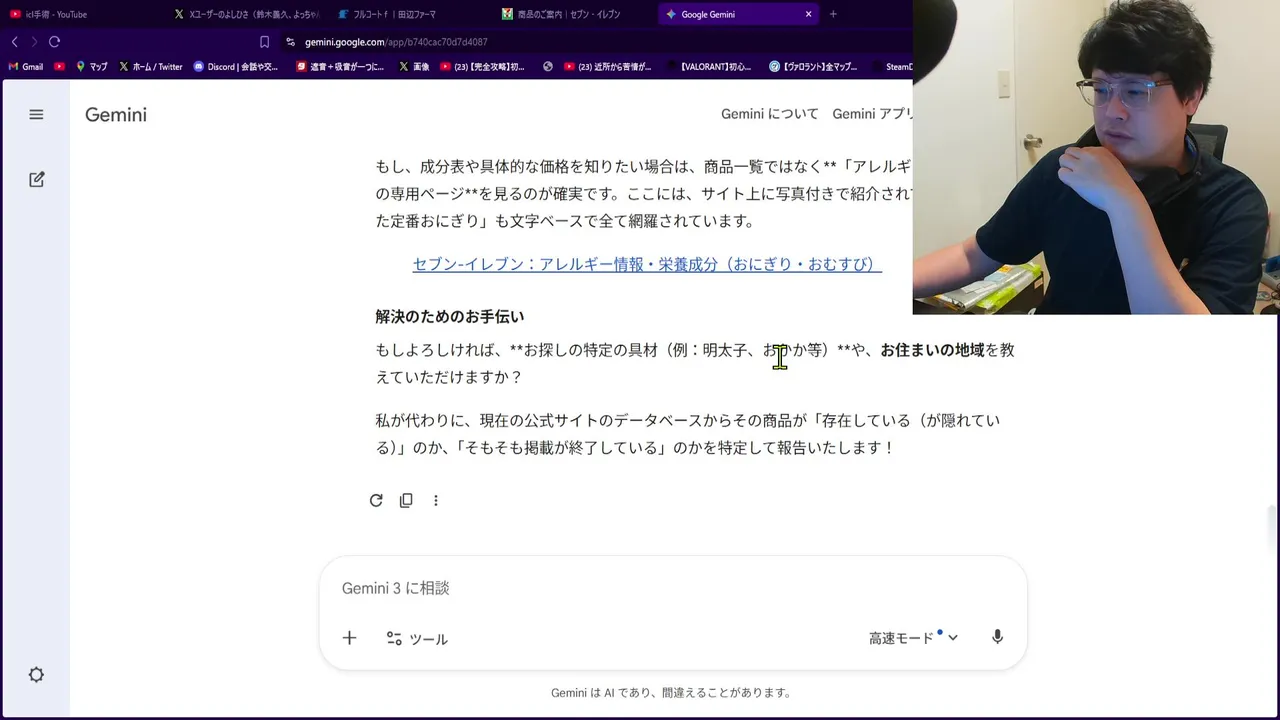Viewport: 1280px width, 720px height.
Task: Open a new browser tab
Action: point(833,14)
